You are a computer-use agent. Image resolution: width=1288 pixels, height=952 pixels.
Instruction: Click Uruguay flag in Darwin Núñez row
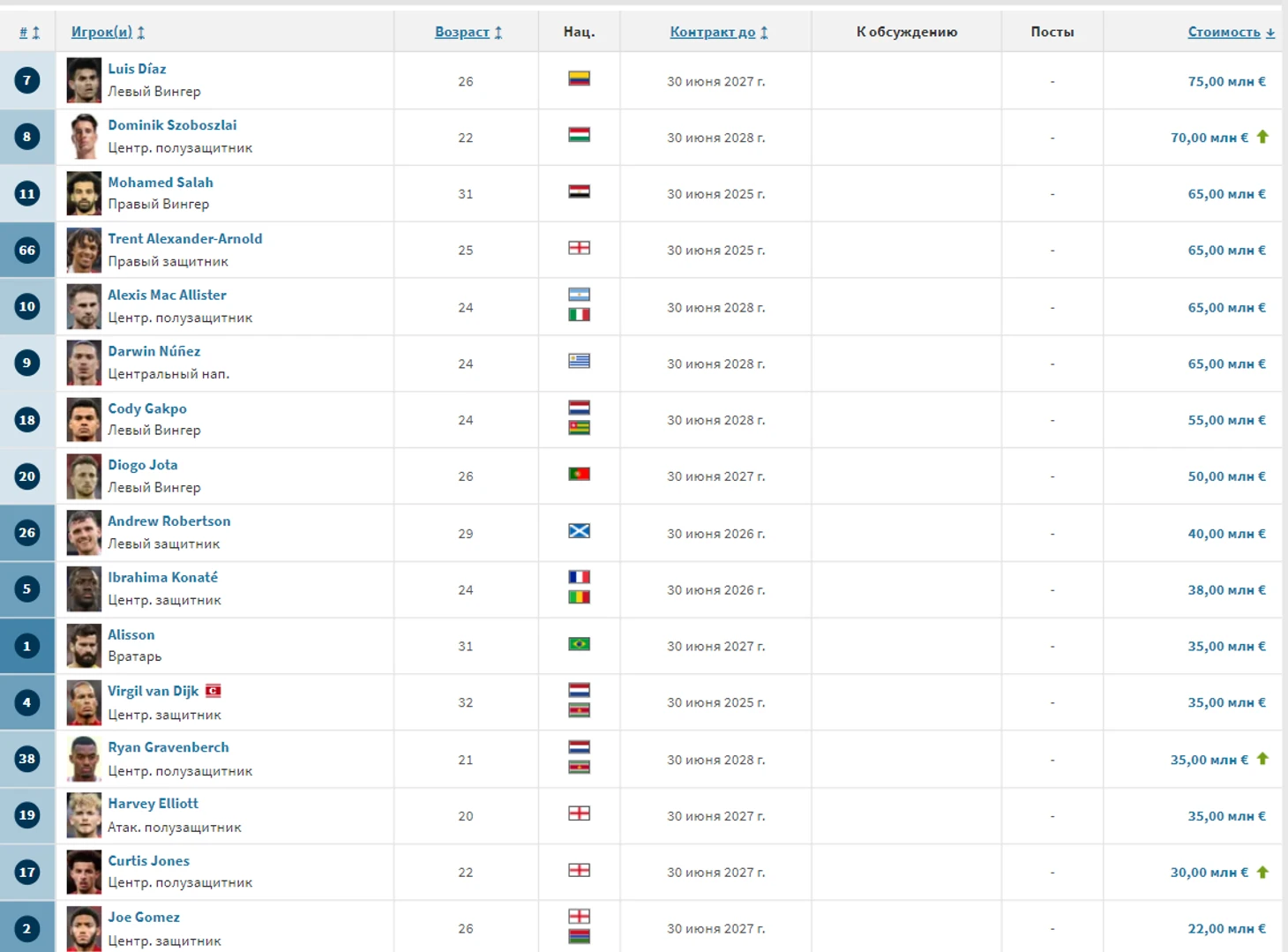pos(579,361)
